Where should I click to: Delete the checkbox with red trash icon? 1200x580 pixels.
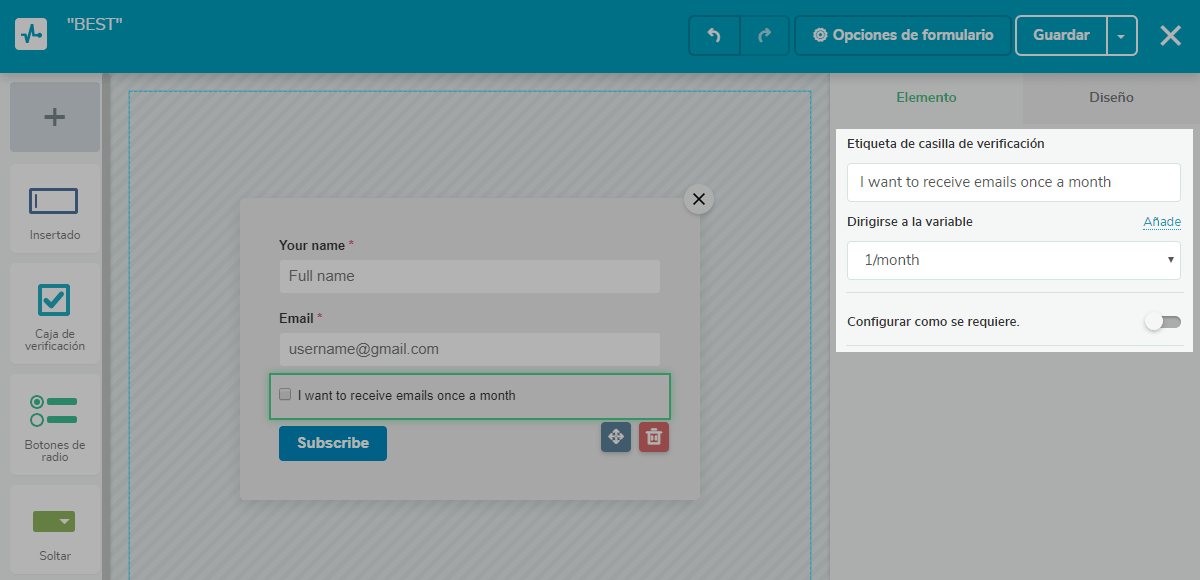[x=653, y=437]
